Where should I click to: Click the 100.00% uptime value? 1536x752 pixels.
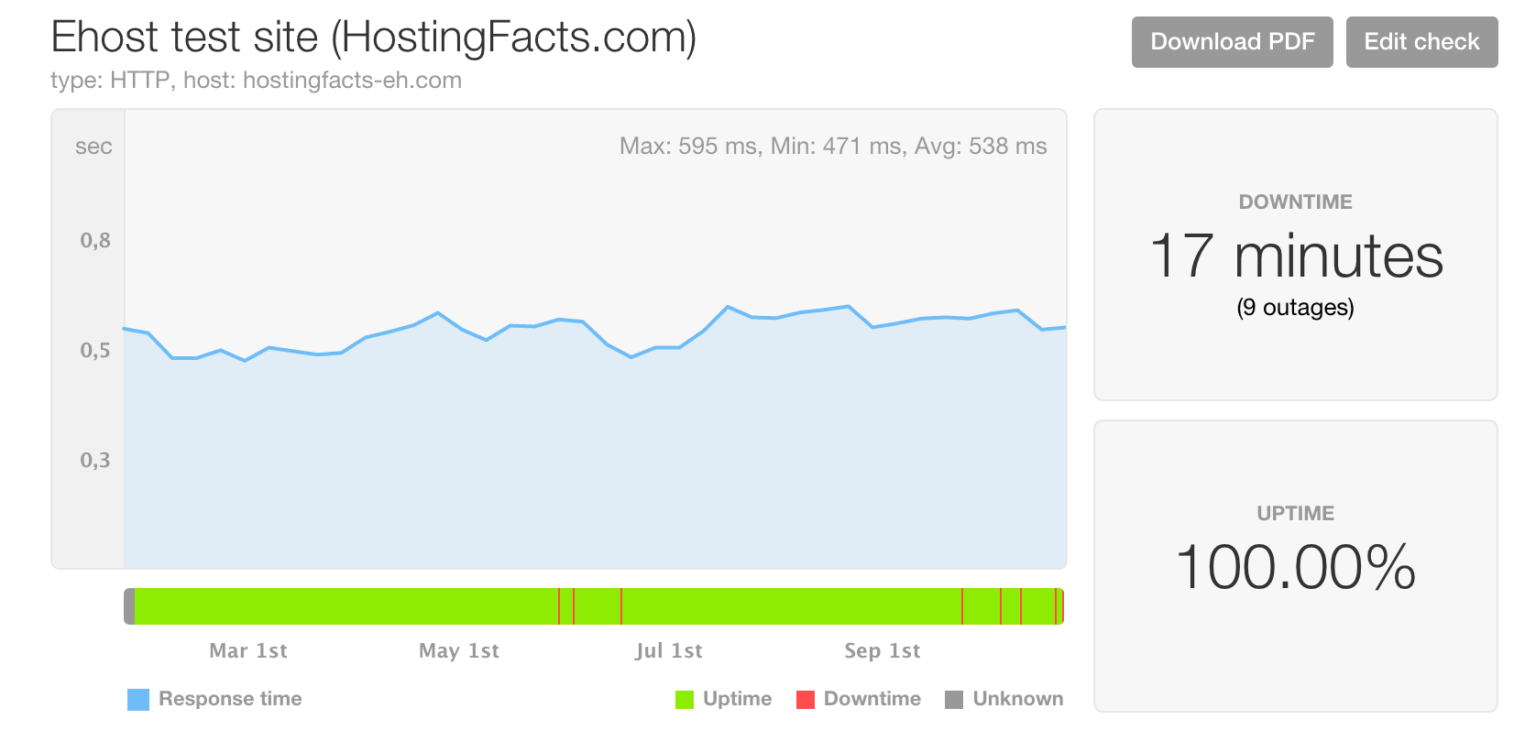pyautogui.click(x=1296, y=567)
